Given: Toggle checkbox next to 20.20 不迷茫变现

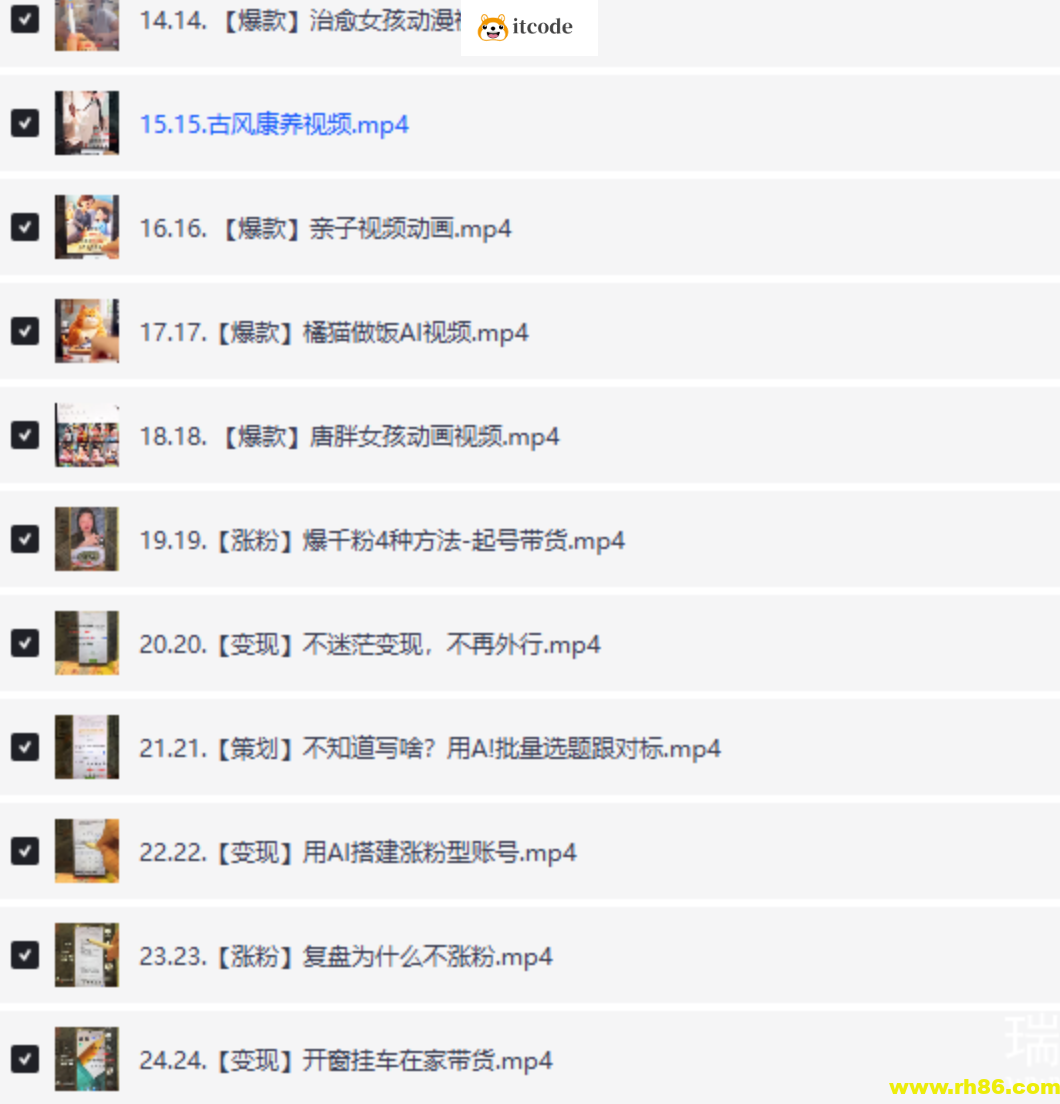Looking at the screenshot, I should tap(25, 643).
